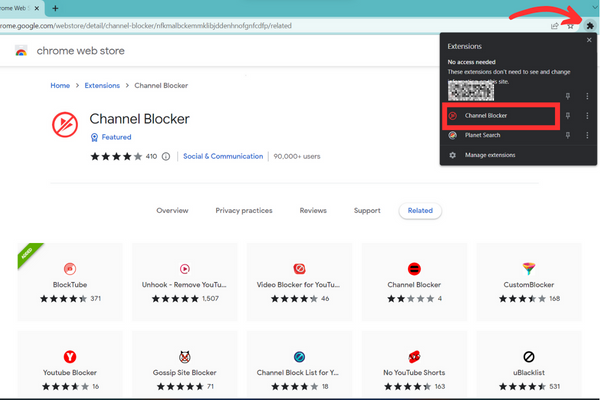Go to Extensions breadcrumb link
This screenshot has height=400, width=600.
tap(102, 85)
